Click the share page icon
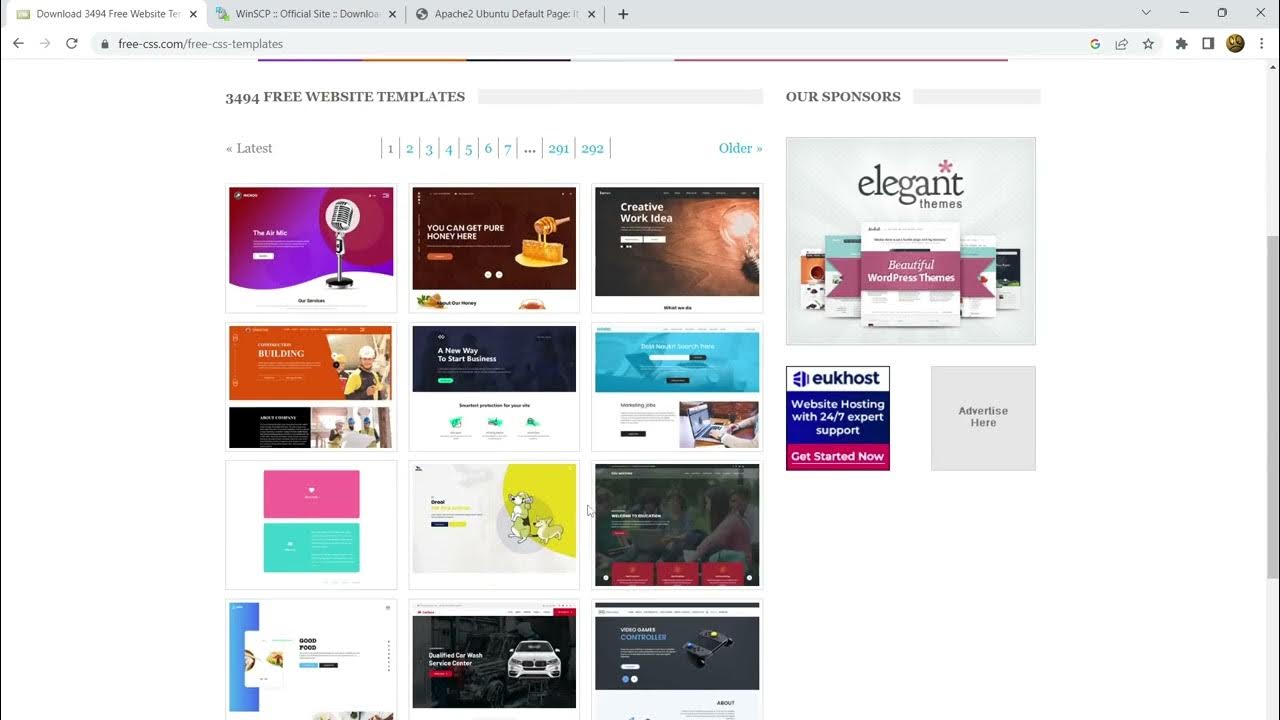Screen dimensions: 1280x720 pos(1122,44)
